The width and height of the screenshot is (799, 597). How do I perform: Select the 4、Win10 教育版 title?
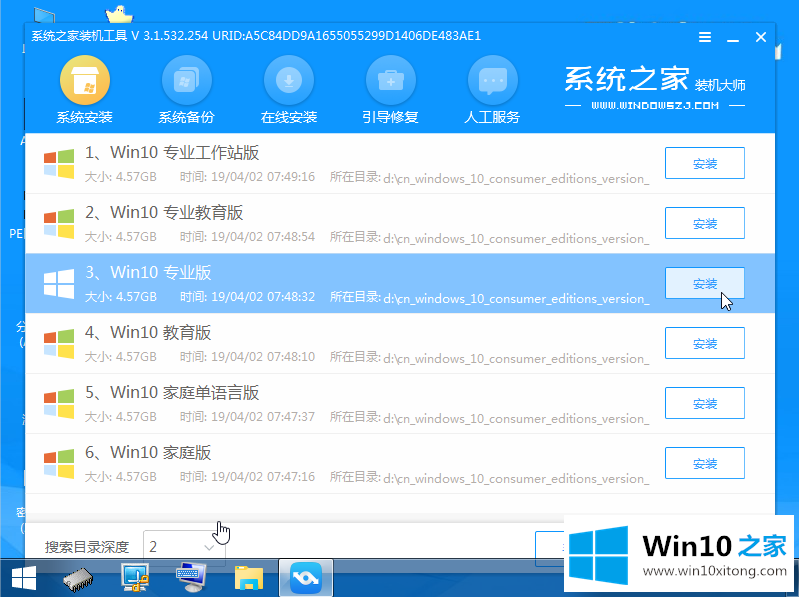tap(148, 333)
